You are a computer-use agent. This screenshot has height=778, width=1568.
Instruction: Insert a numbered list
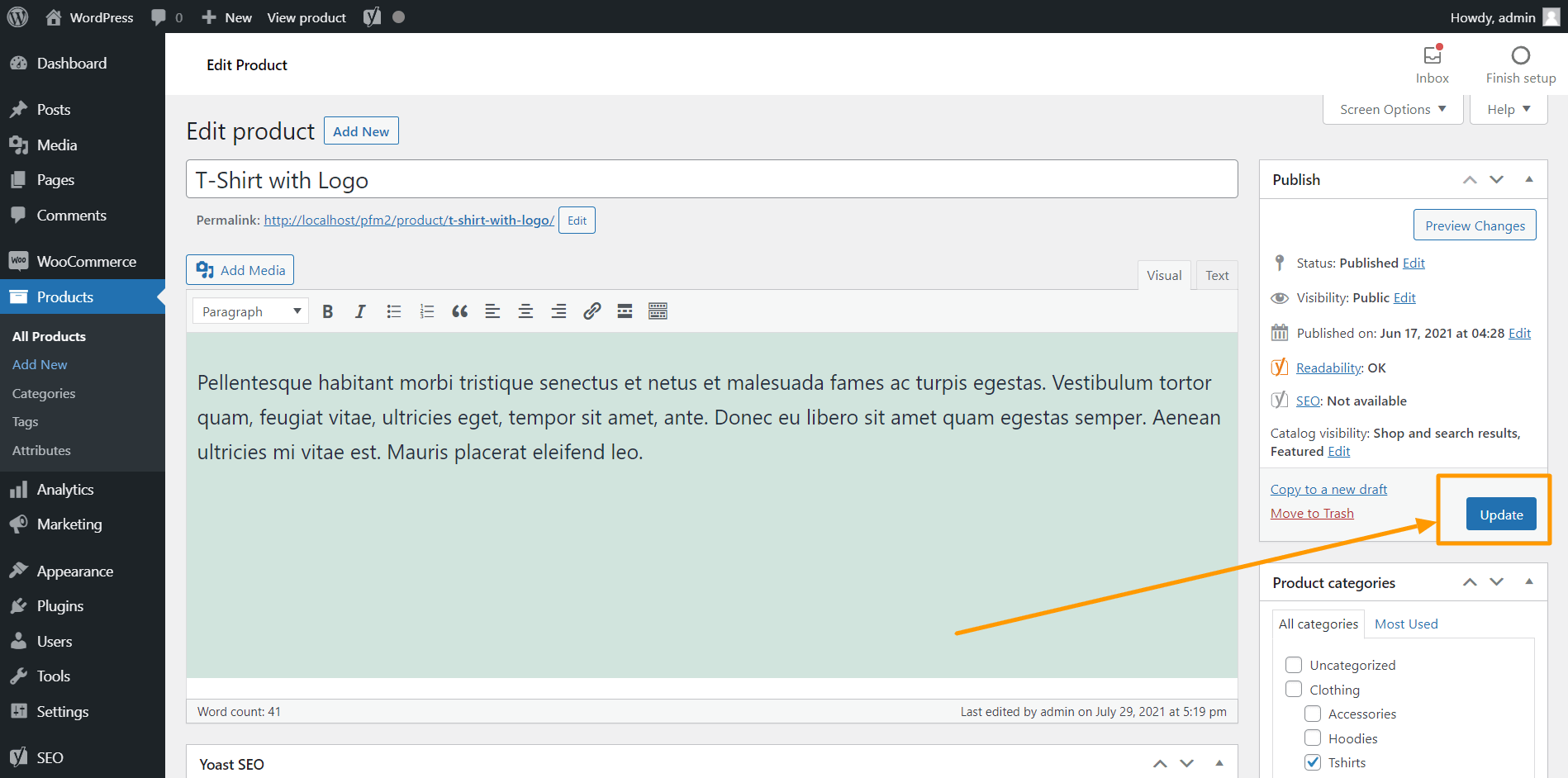[427, 311]
